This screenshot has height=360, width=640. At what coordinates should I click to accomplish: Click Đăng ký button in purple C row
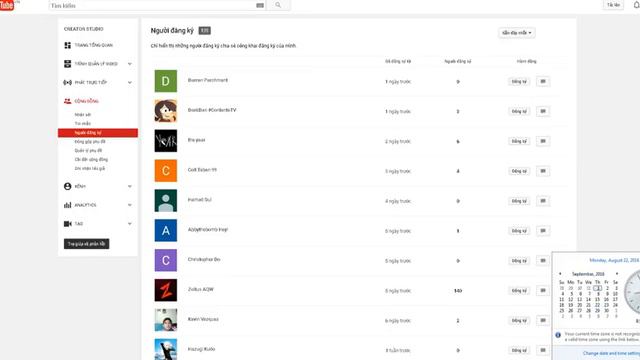tap(519, 260)
